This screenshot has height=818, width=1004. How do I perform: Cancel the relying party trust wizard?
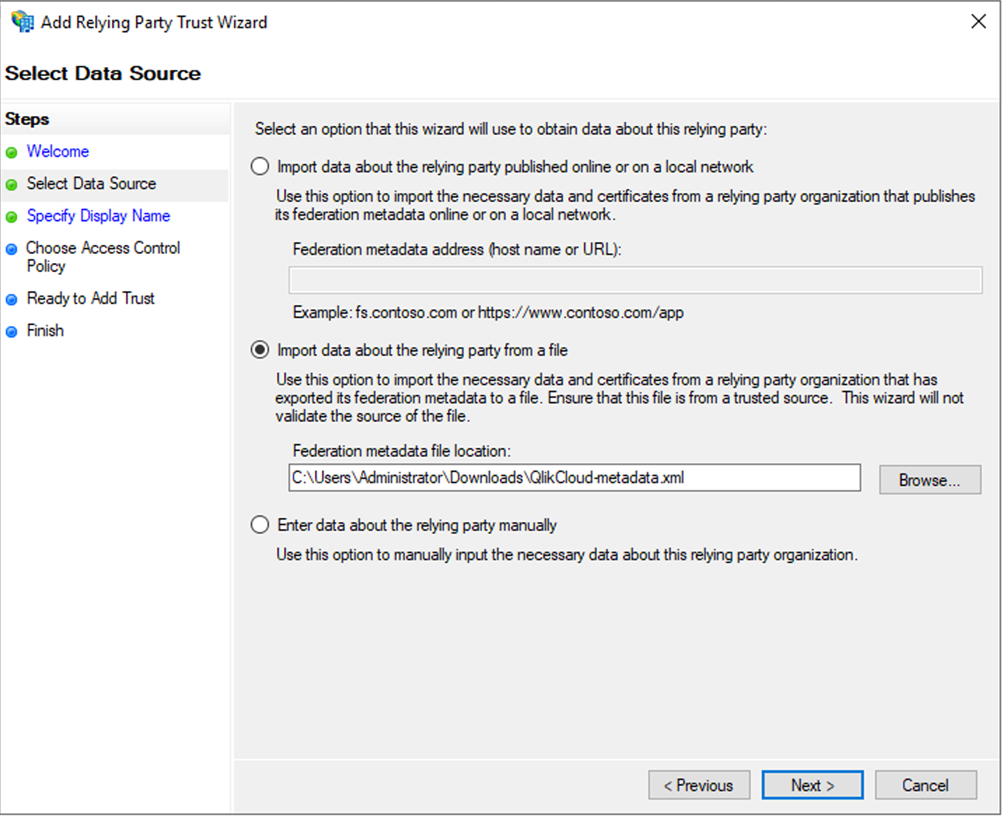point(925,785)
